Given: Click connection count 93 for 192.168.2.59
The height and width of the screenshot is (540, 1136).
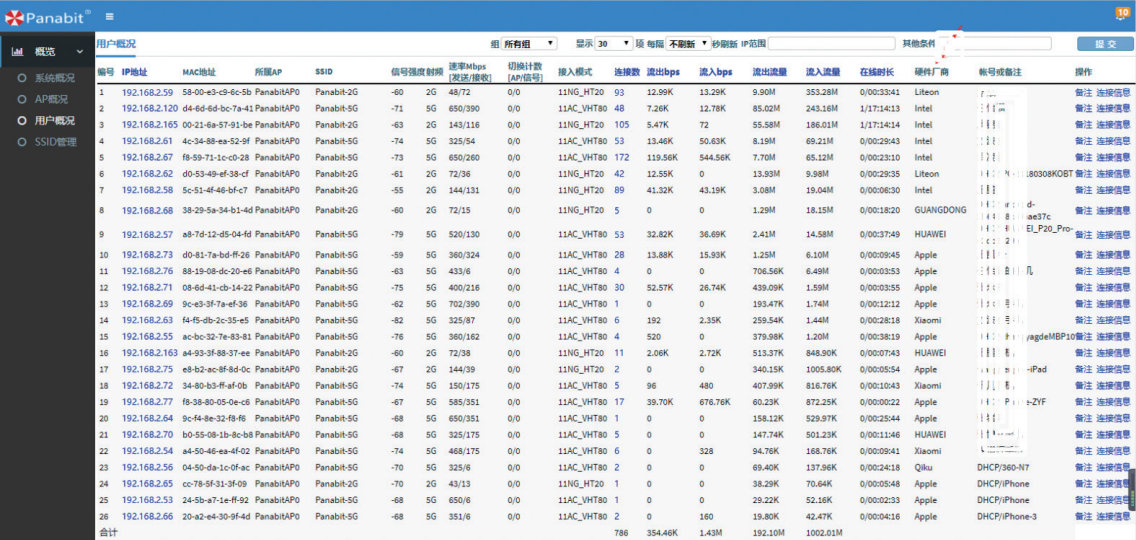Looking at the screenshot, I should pos(619,92).
